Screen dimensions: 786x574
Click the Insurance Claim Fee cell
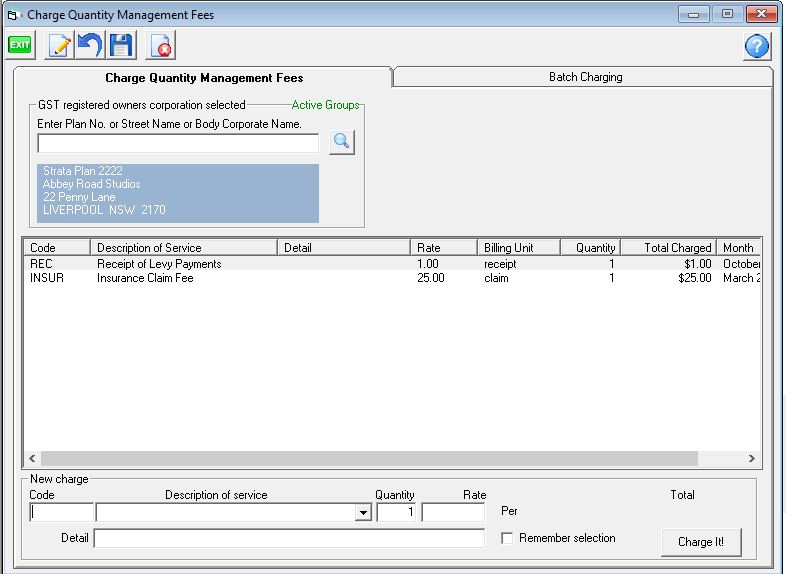click(145, 278)
